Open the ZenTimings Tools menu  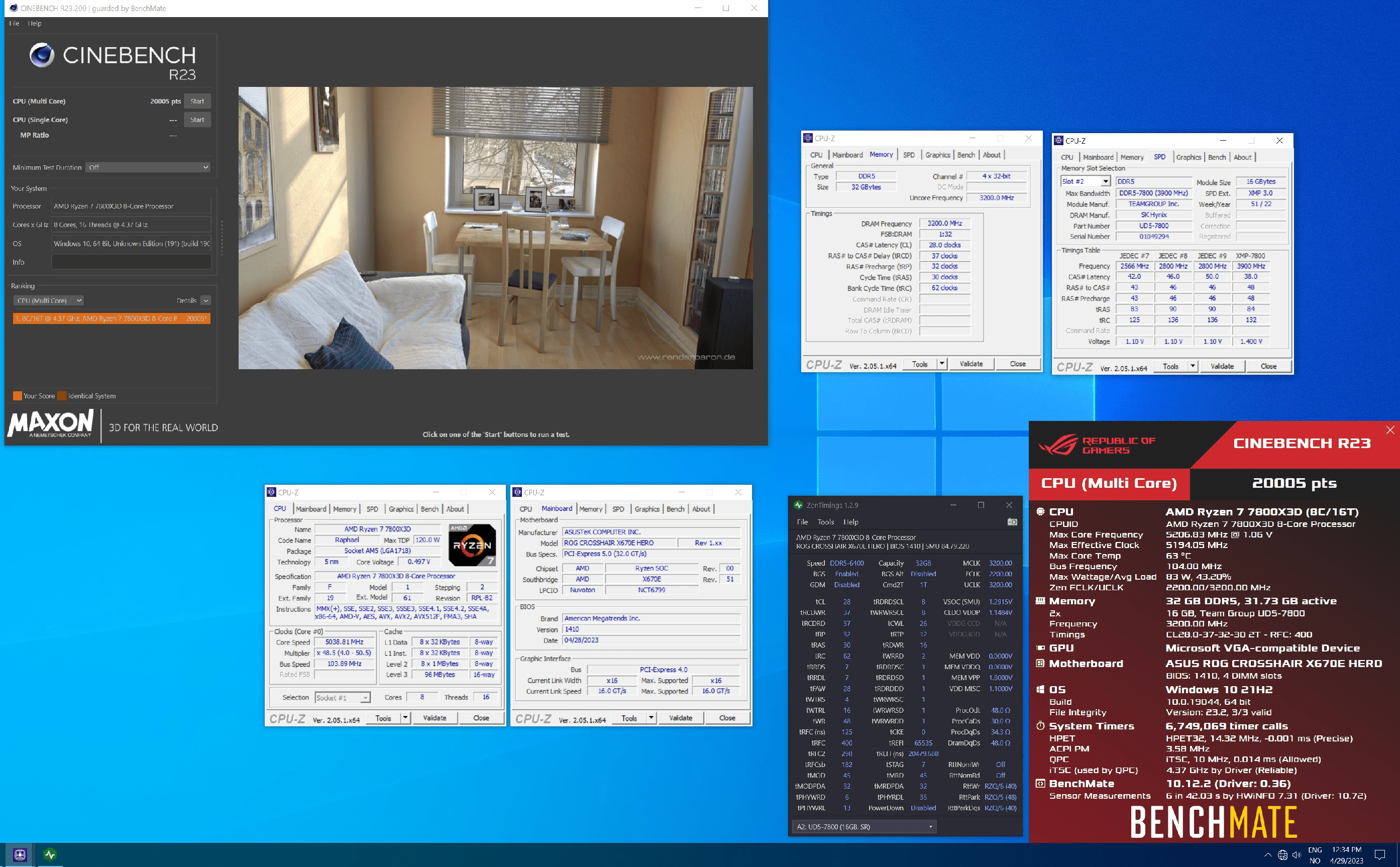click(x=825, y=522)
